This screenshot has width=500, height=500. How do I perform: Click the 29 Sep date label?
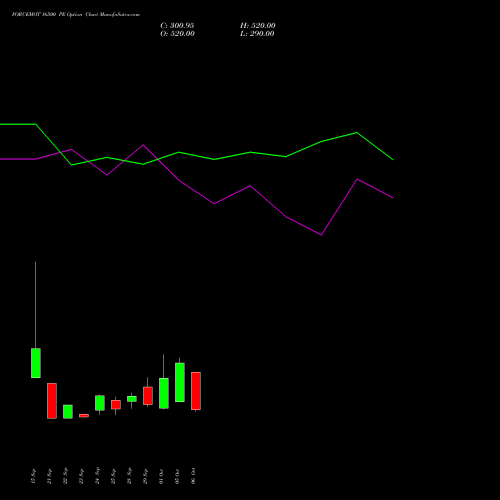(x=145, y=476)
